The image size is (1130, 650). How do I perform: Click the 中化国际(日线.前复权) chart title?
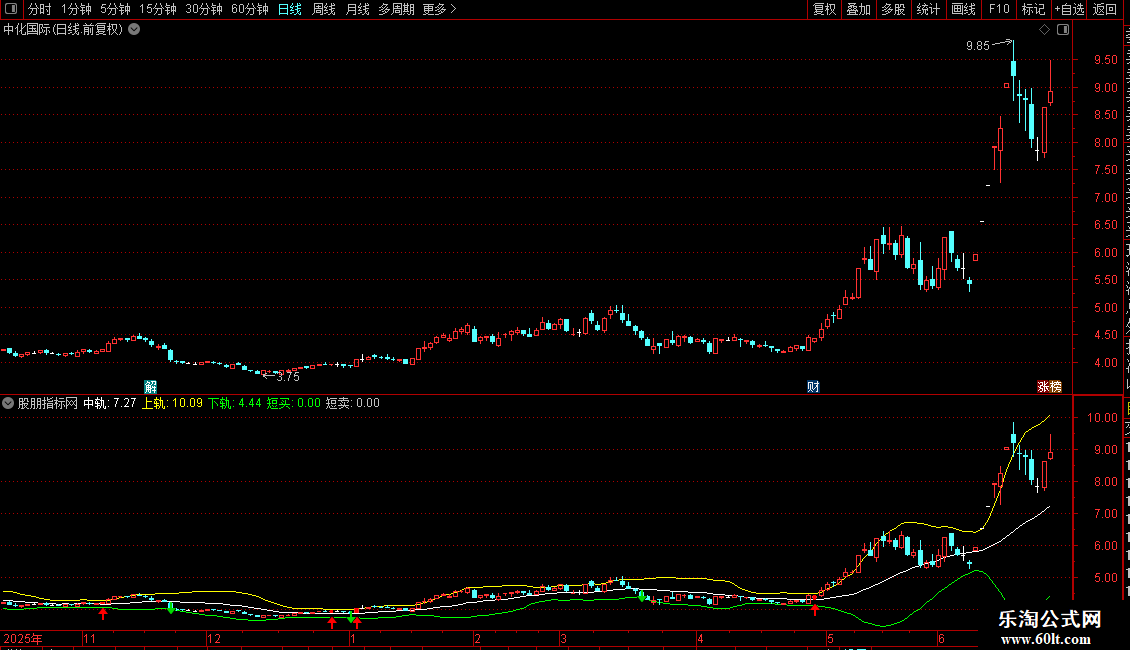tap(63, 30)
